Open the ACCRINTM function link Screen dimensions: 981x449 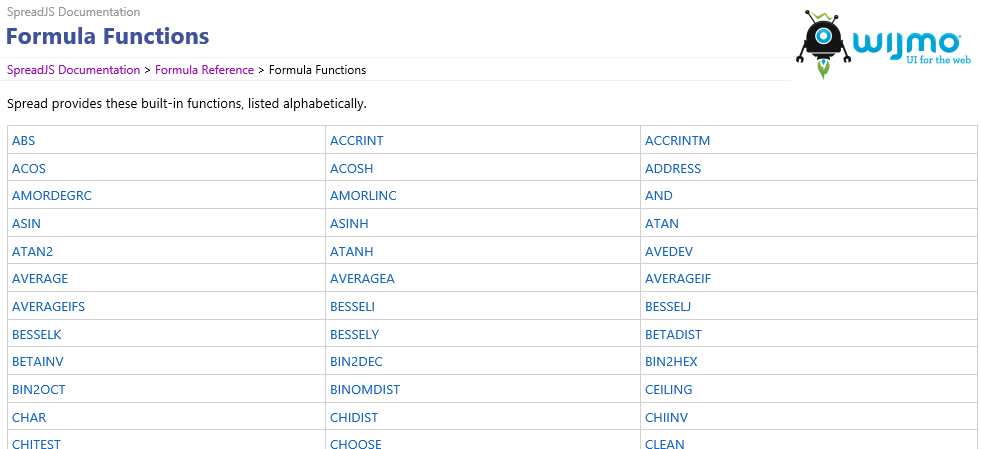(678, 141)
